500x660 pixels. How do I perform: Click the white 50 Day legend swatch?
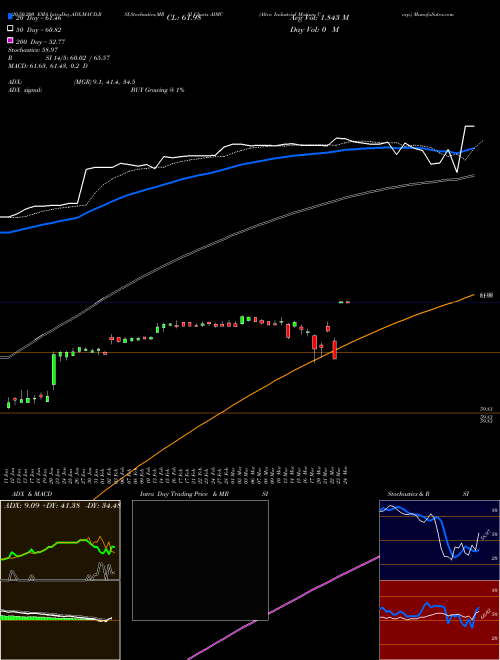[x=10, y=29]
